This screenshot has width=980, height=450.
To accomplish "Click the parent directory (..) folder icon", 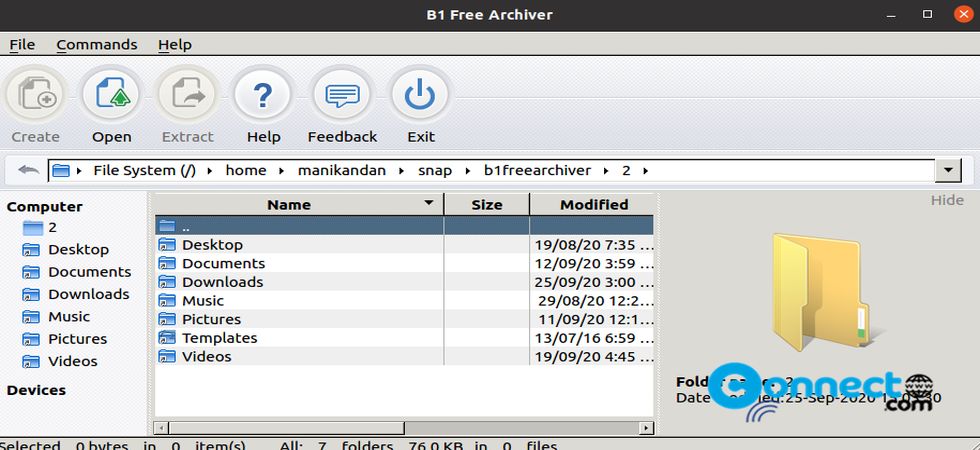I will click(167, 226).
